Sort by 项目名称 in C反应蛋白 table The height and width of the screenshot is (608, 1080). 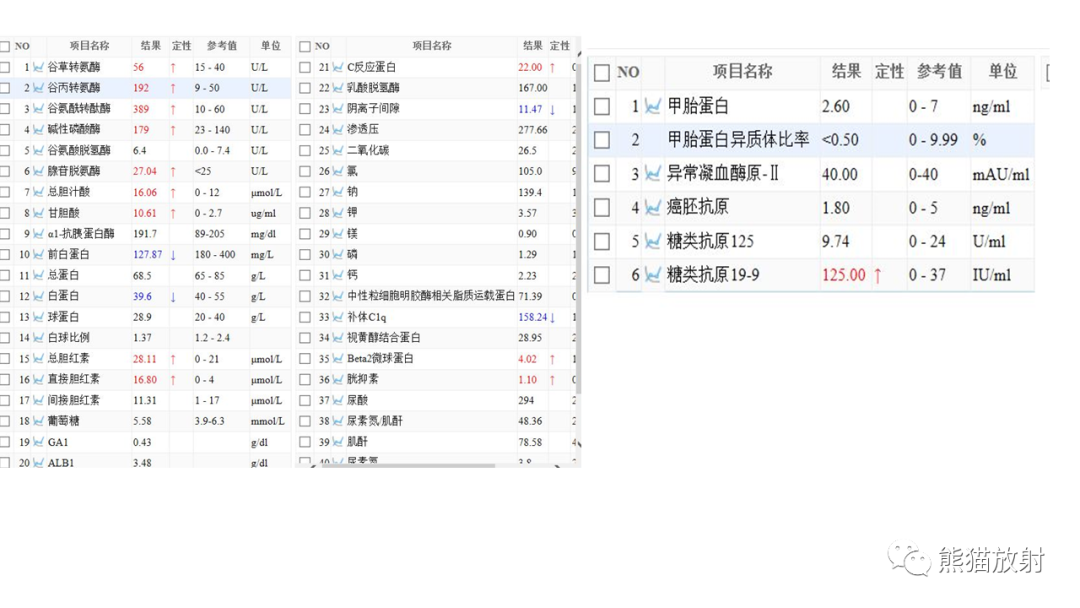click(x=432, y=46)
